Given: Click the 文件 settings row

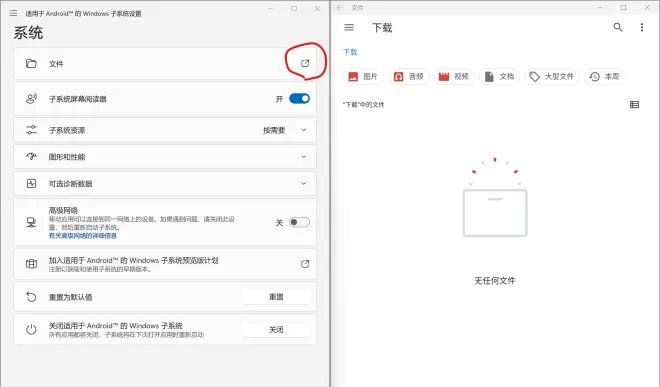Looking at the screenshot, I should (x=165, y=63).
